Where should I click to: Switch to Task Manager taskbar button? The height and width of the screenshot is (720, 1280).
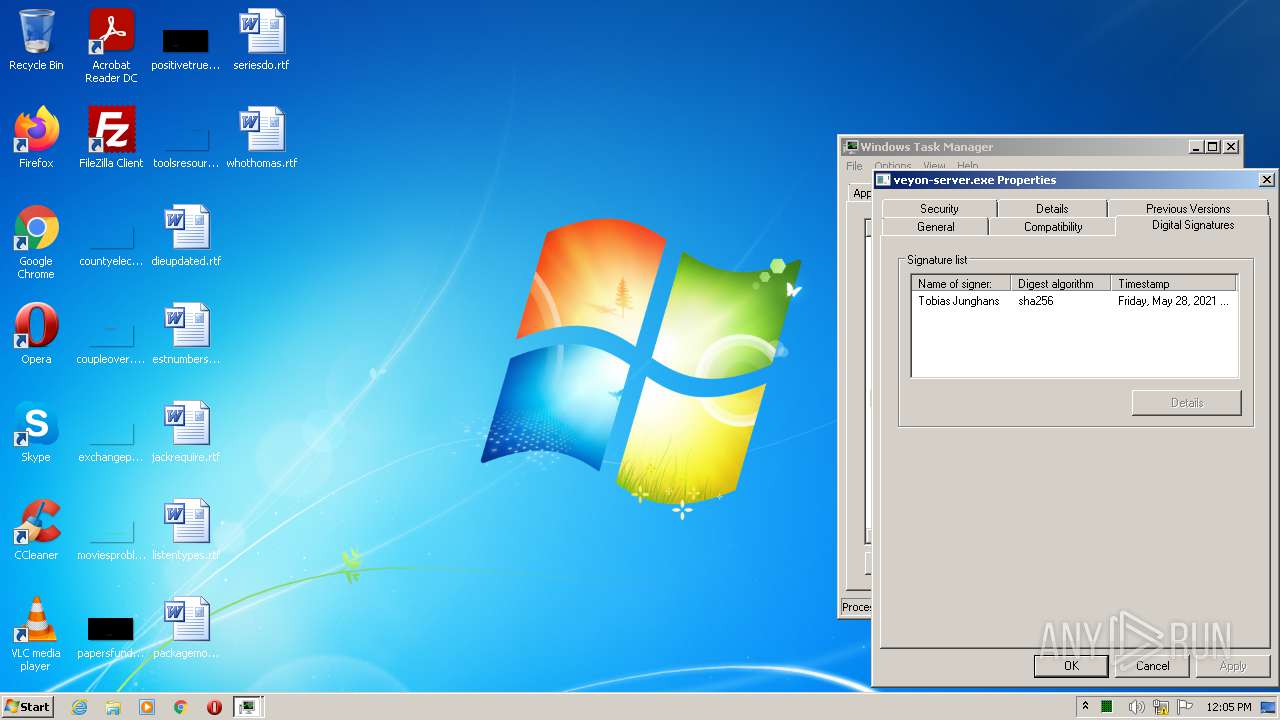click(247, 707)
